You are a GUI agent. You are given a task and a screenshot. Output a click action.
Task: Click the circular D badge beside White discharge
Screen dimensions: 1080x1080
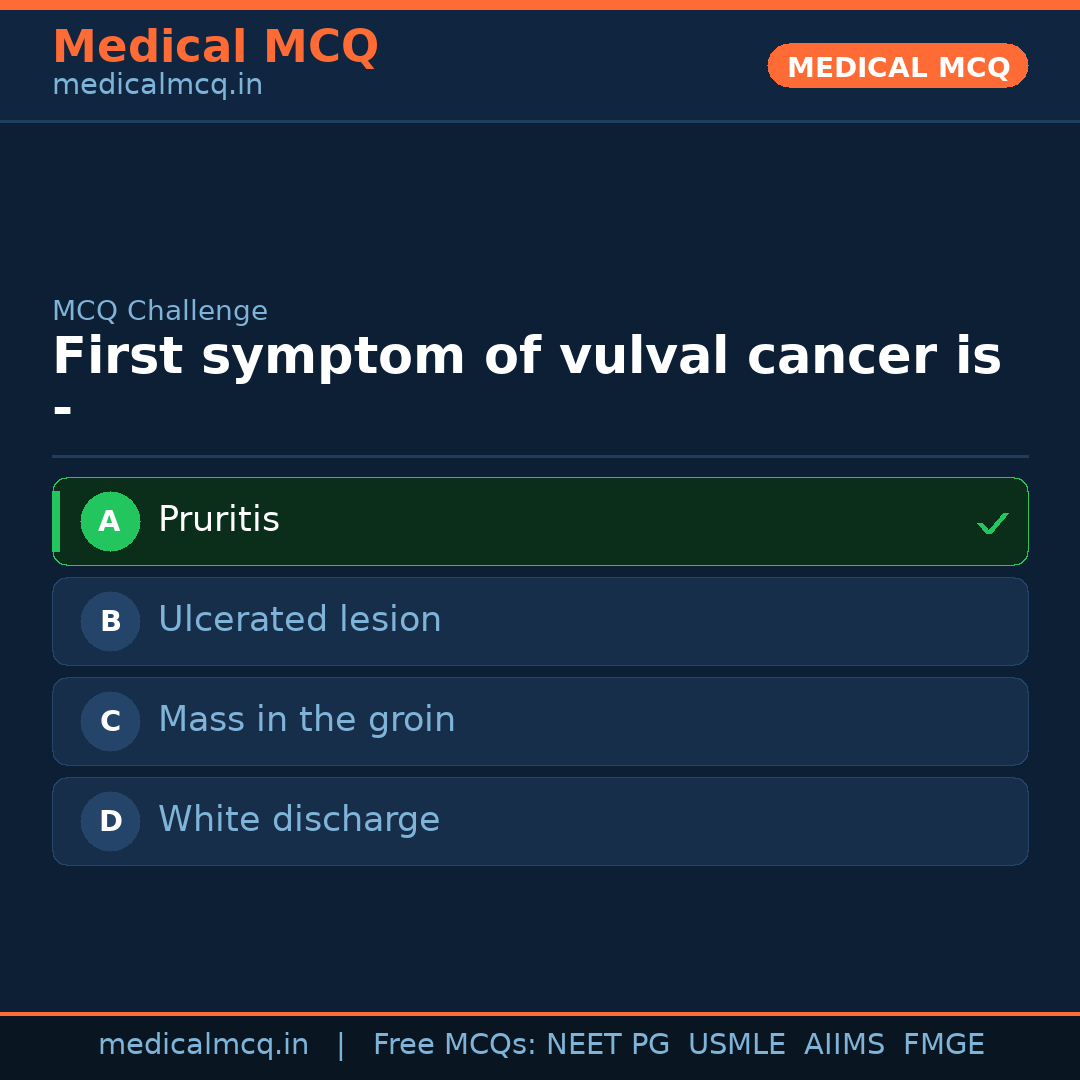click(110, 821)
